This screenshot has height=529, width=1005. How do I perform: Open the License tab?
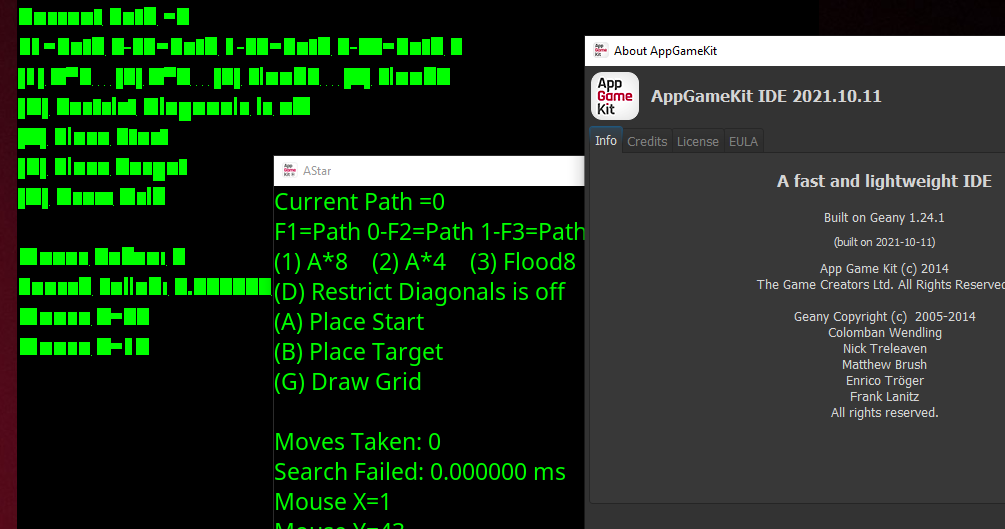coord(697,142)
